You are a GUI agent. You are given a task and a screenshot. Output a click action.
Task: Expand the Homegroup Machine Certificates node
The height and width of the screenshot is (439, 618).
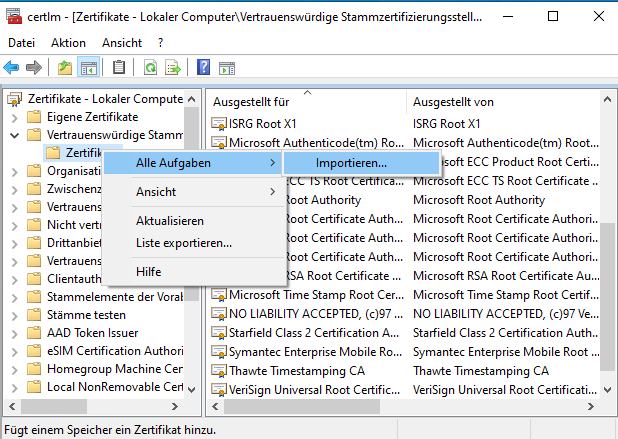pos(15,370)
